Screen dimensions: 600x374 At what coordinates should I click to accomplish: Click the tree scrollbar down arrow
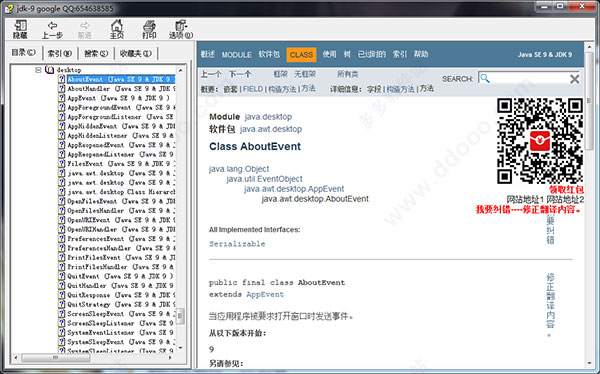click(181, 348)
